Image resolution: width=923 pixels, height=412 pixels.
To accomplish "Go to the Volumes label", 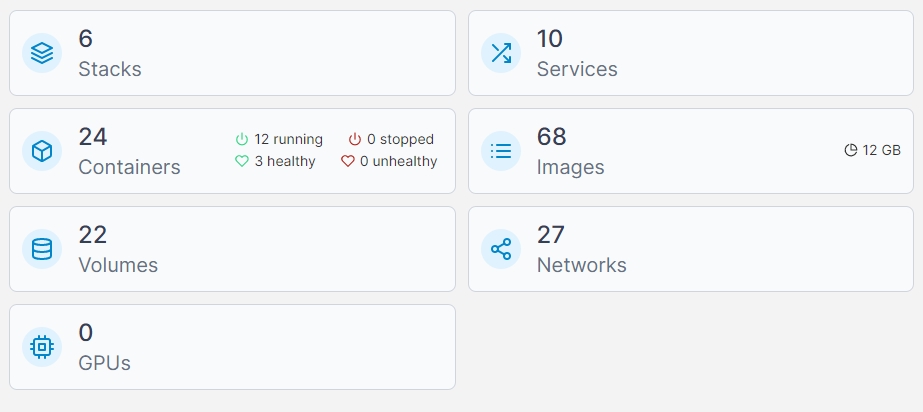I will coord(118,266).
